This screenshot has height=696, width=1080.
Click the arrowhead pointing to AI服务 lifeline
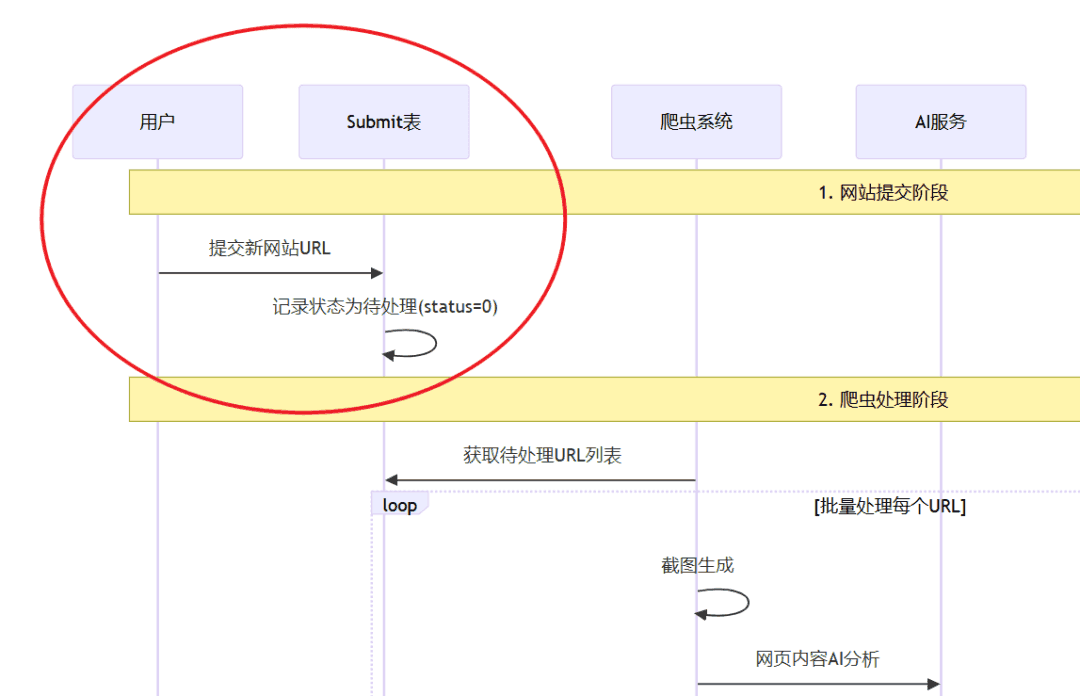(x=933, y=684)
